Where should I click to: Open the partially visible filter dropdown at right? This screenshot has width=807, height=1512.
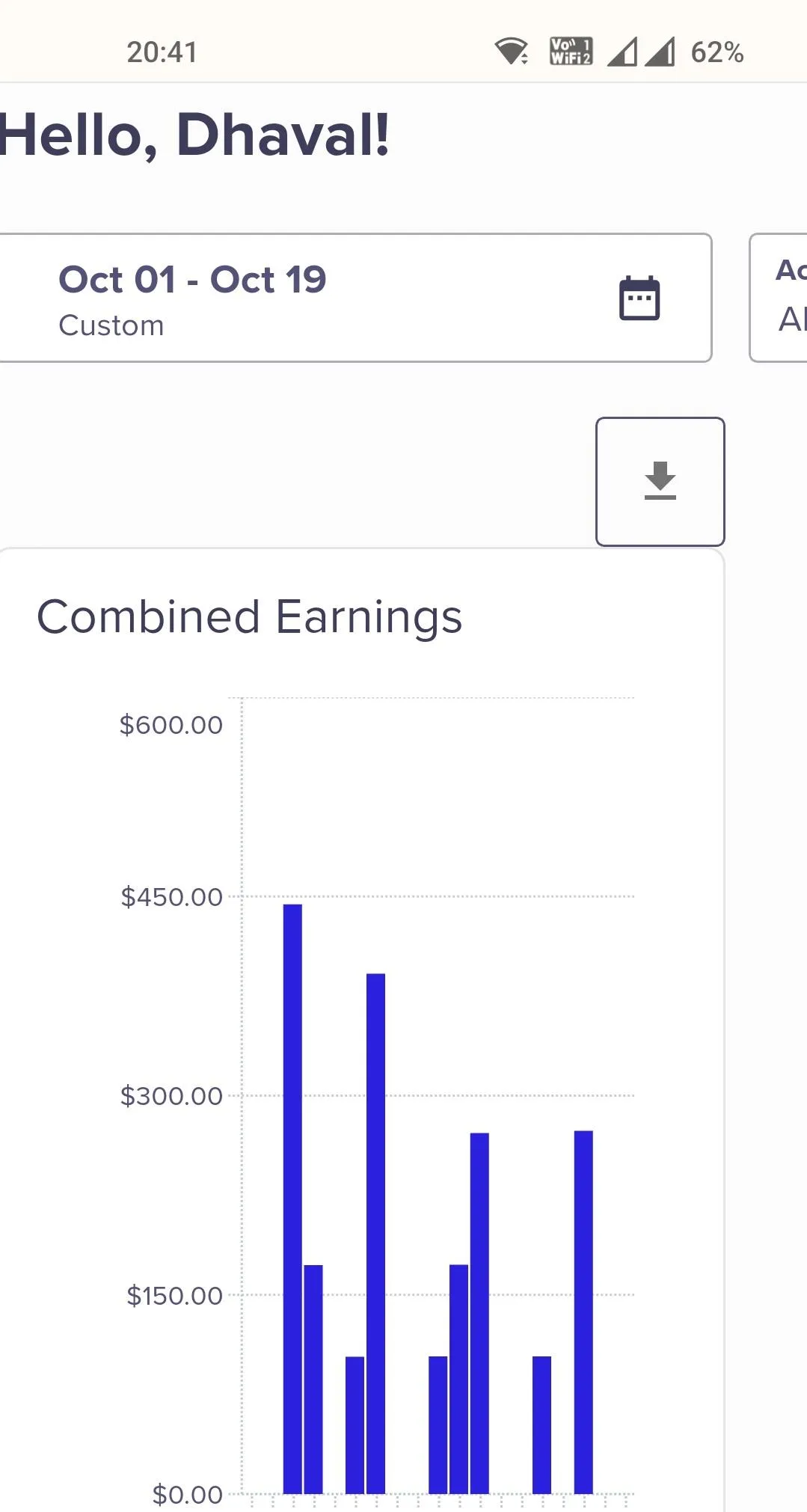pyautogui.click(x=782, y=298)
